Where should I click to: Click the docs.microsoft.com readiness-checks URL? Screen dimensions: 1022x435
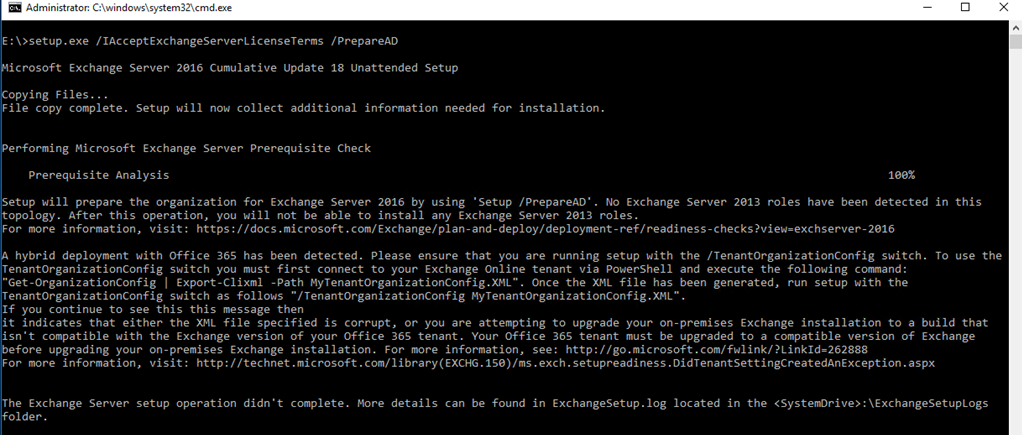pyautogui.click(x=546, y=229)
